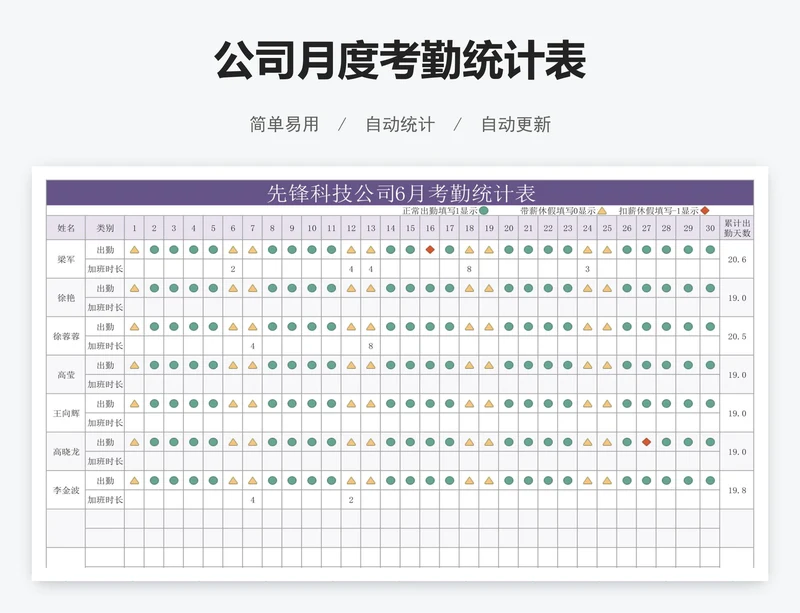
Task: Select 李金波's yellow triangle on day 19
Action: [x=489, y=481]
